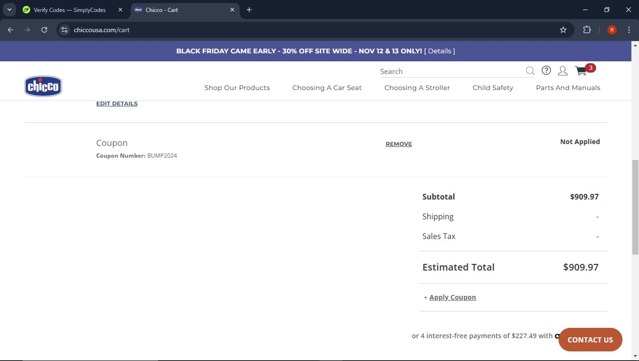The image size is (639, 361).
Task: Open the Parts And Manuals menu
Action: point(568,88)
